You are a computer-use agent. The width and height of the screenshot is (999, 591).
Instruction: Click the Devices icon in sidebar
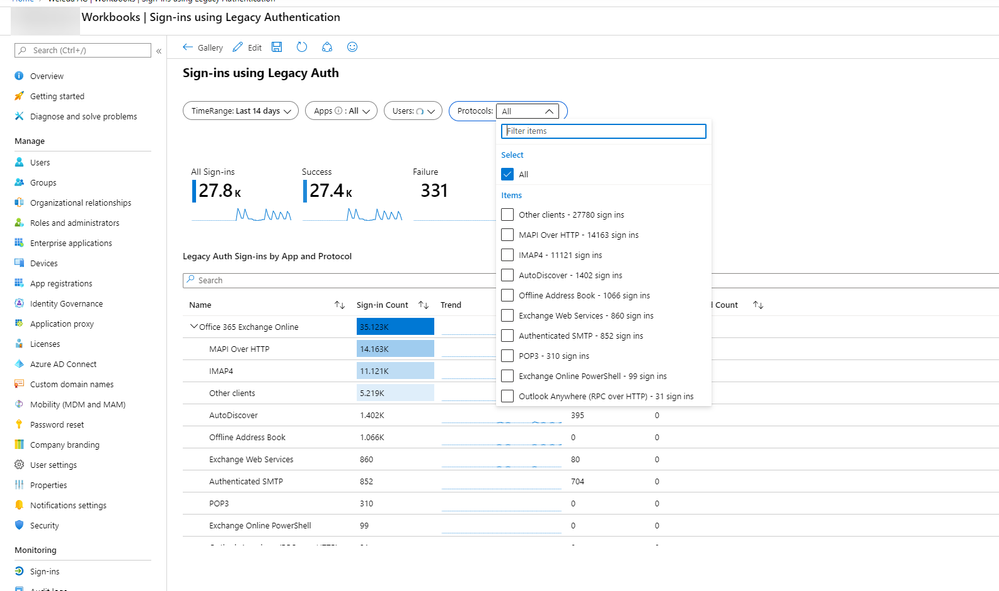pyautogui.click(x=19, y=263)
